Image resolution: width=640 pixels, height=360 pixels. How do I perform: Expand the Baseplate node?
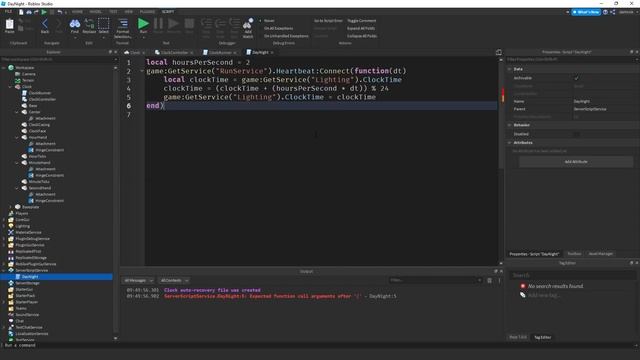(x=11, y=207)
